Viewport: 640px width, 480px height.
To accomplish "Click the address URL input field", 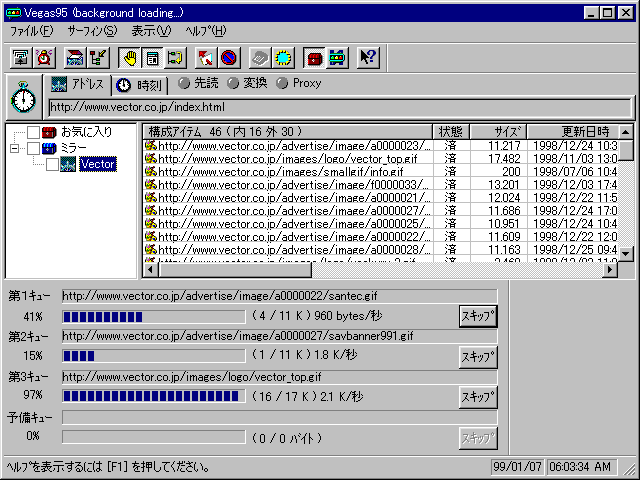I will tap(340, 108).
